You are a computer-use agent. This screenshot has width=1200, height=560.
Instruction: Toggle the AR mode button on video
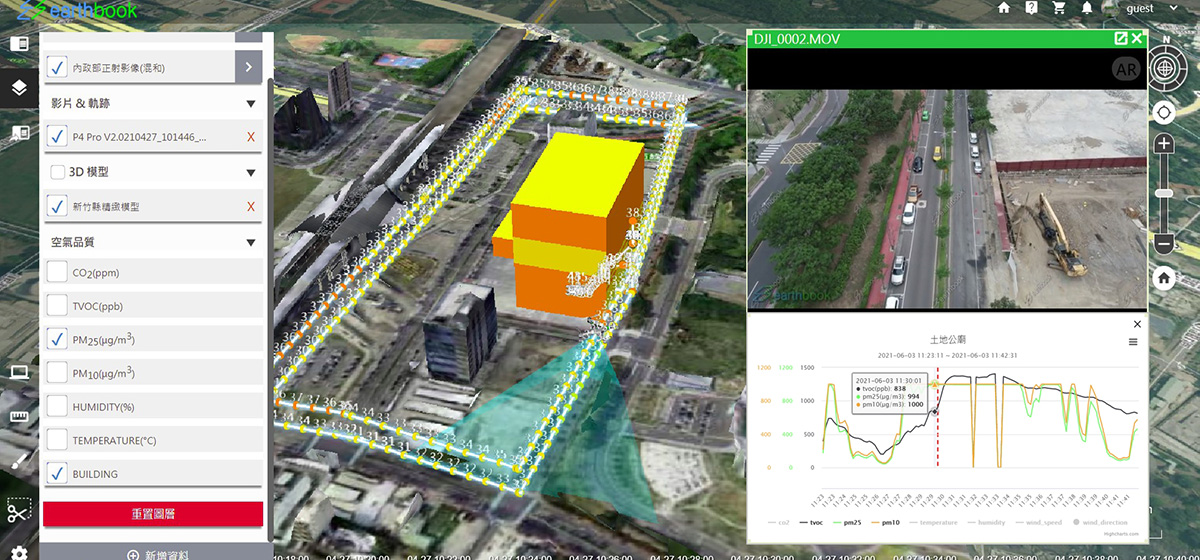coord(1125,68)
